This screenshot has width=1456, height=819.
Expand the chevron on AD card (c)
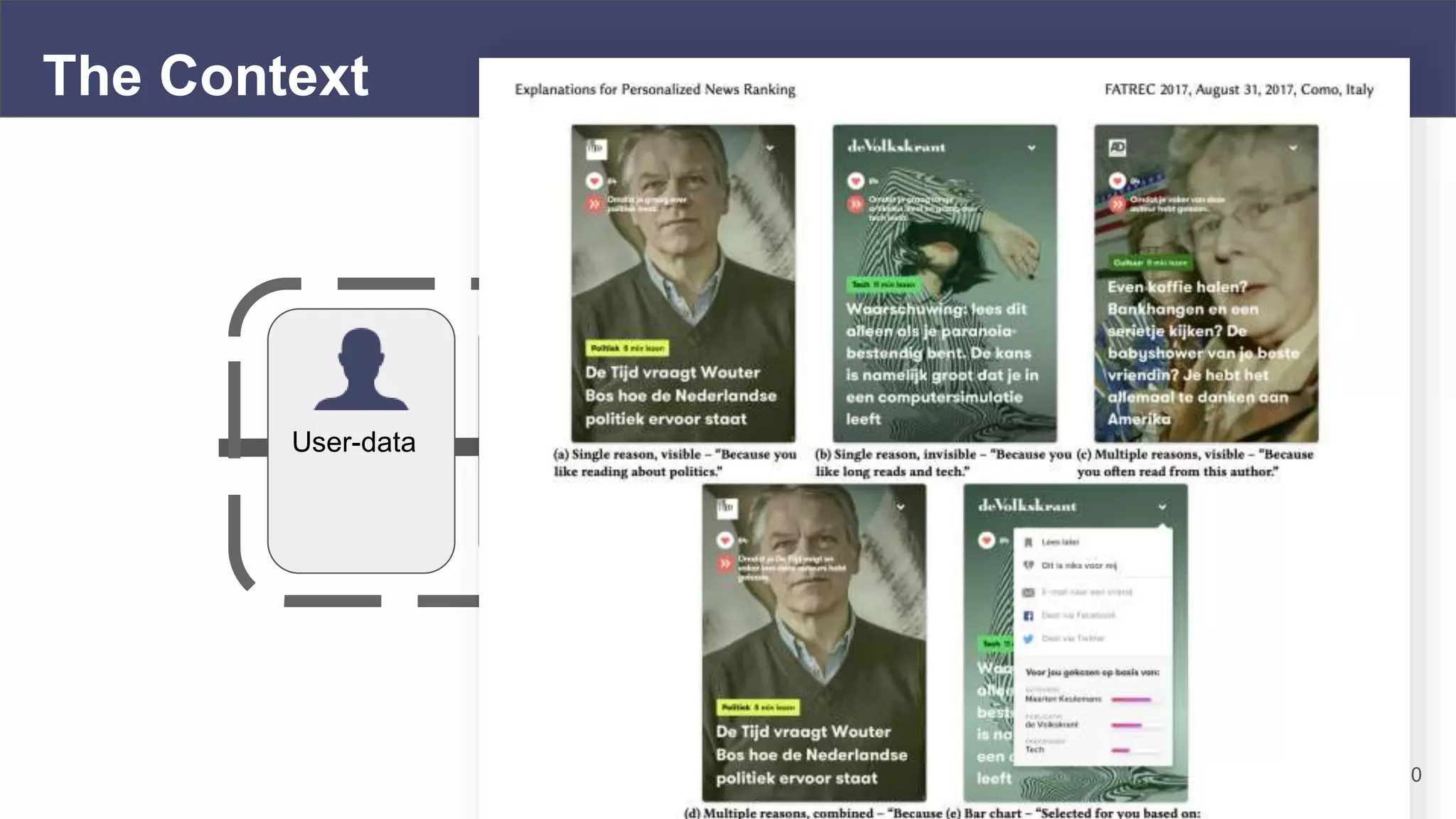click(x=1293, y=148)
